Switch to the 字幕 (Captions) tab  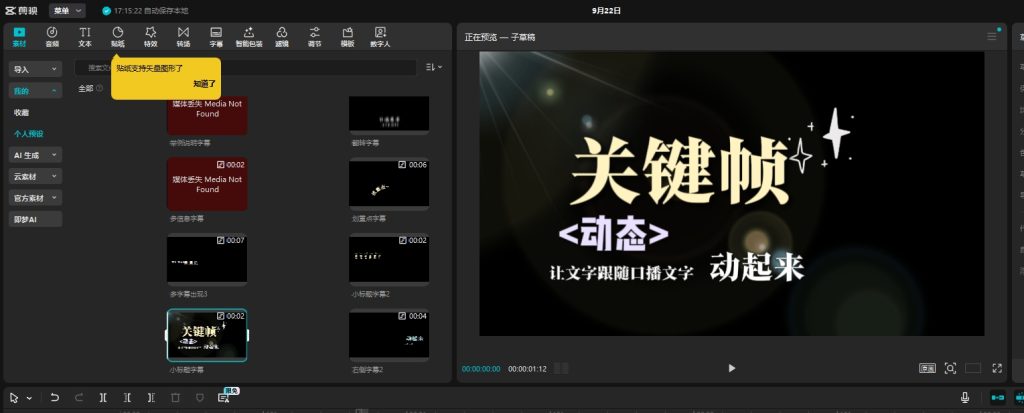[x=216, y=37]
